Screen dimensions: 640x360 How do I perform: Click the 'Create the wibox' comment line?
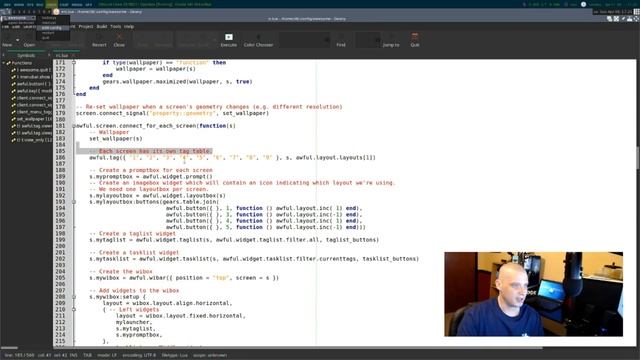coord(121,272)
